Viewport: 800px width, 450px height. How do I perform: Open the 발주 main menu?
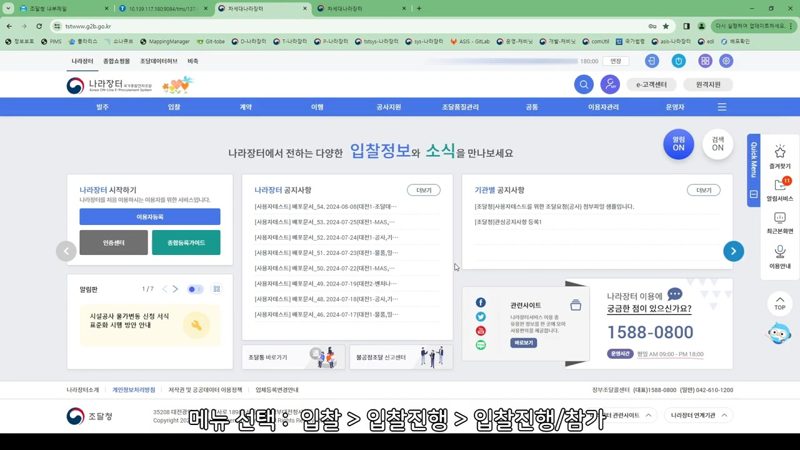coord(103,107)
